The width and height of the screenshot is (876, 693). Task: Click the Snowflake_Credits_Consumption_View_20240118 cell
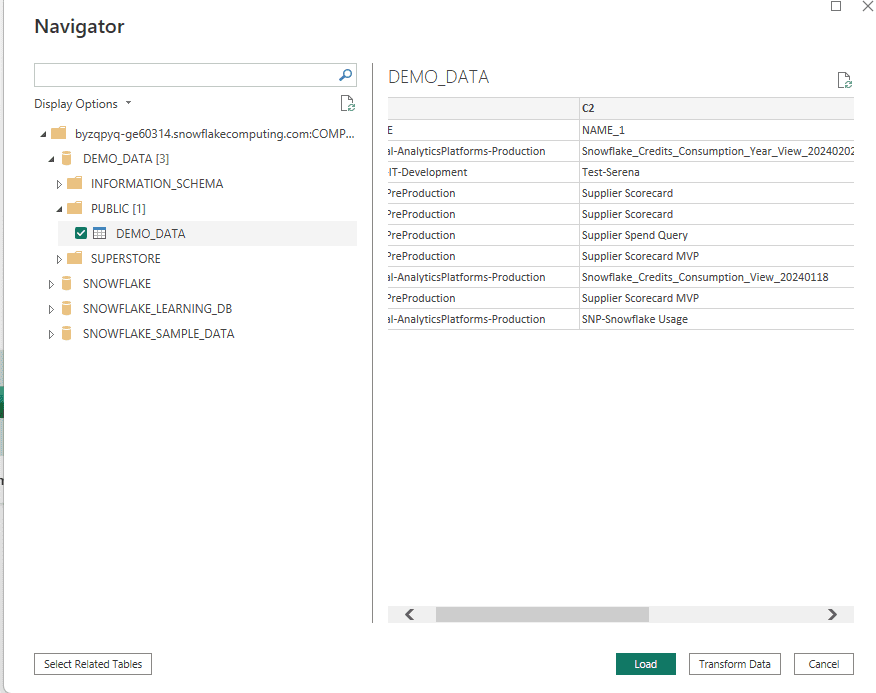point(716,277)
